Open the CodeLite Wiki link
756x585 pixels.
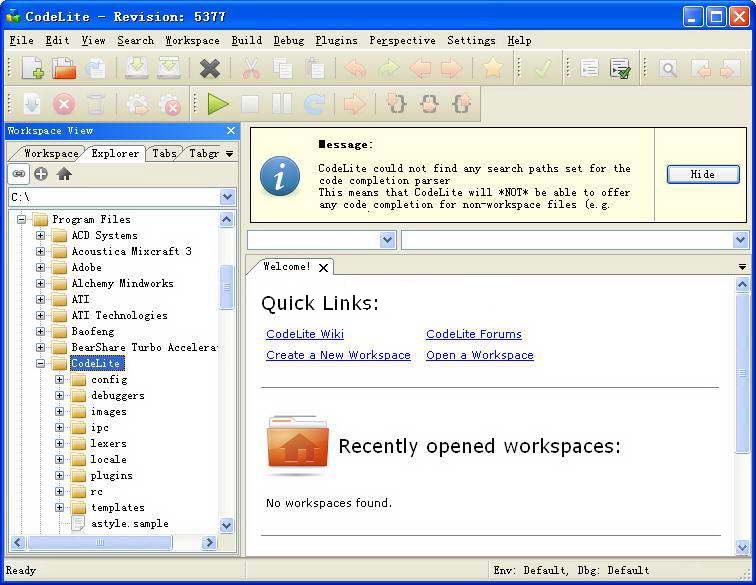point(305,334)
